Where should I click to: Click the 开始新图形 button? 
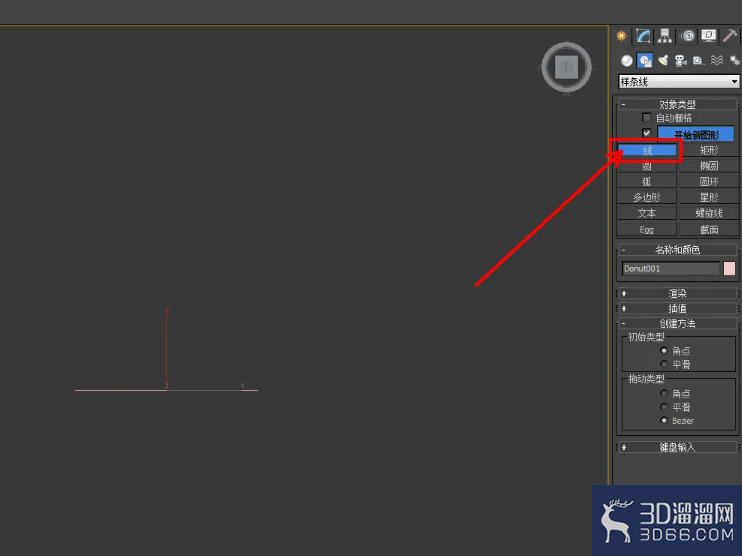click(696, 134)
